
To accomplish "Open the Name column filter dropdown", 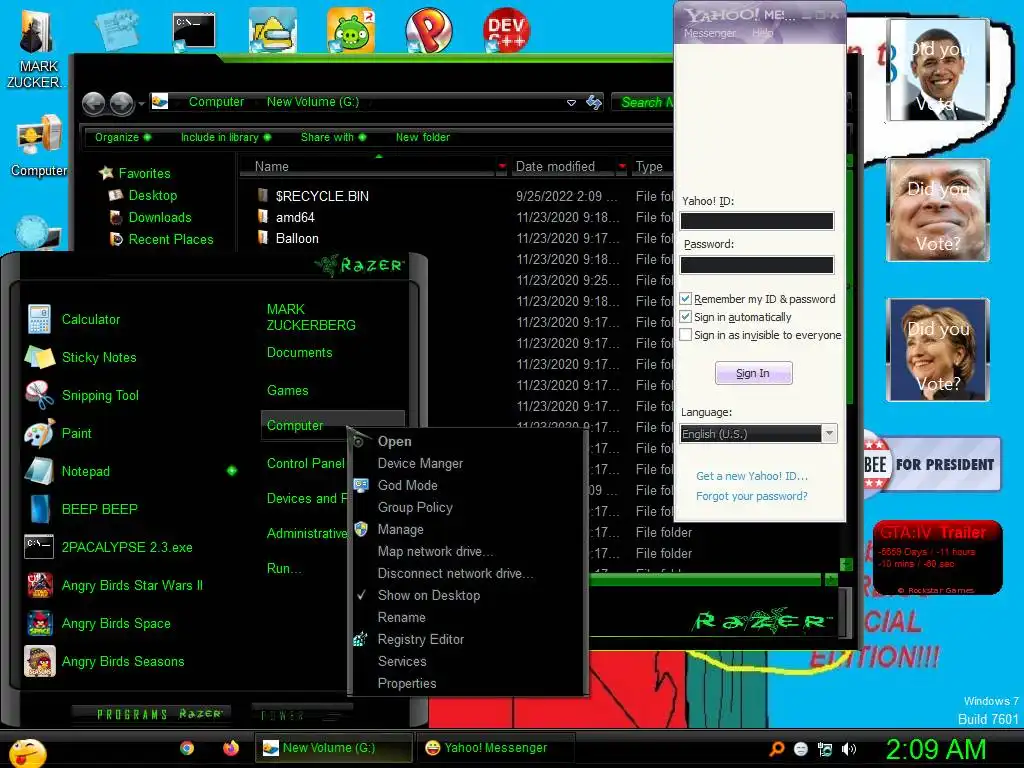I will [502, 167].
